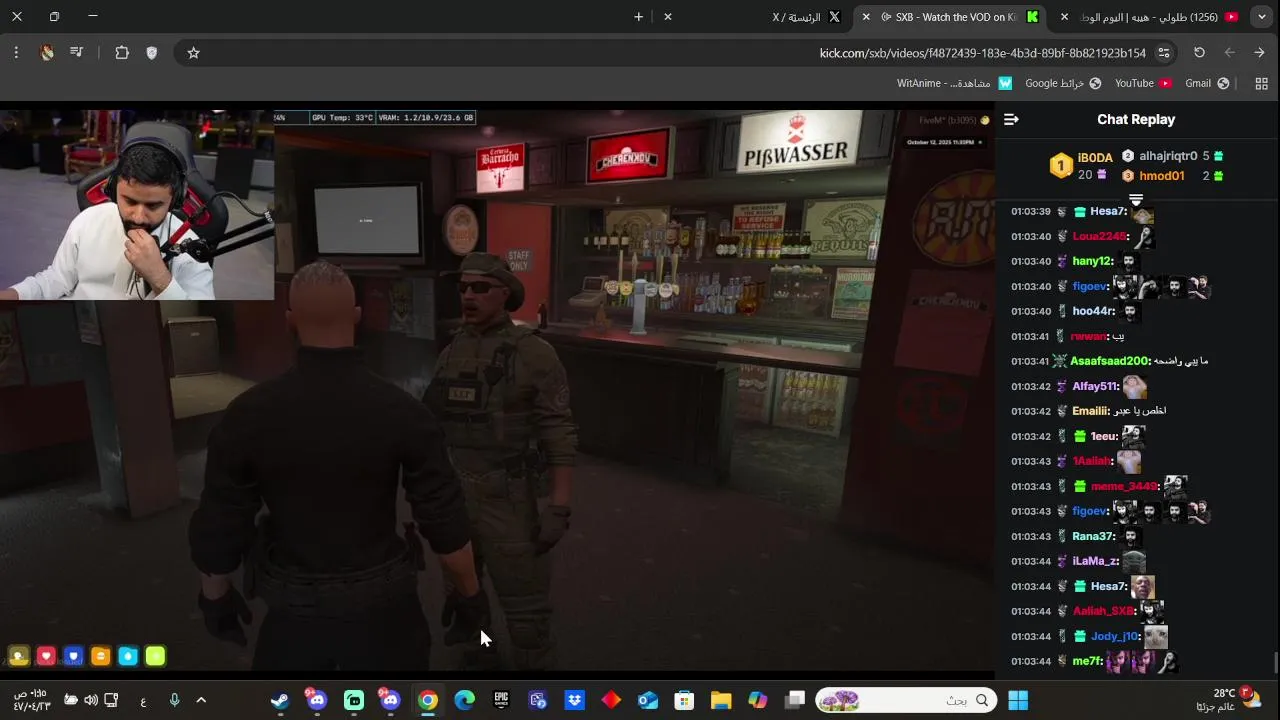Screen dimensions: 1280x720
Task: Expand the gifters leaderboard handle
Action: tap(1136, 198)
